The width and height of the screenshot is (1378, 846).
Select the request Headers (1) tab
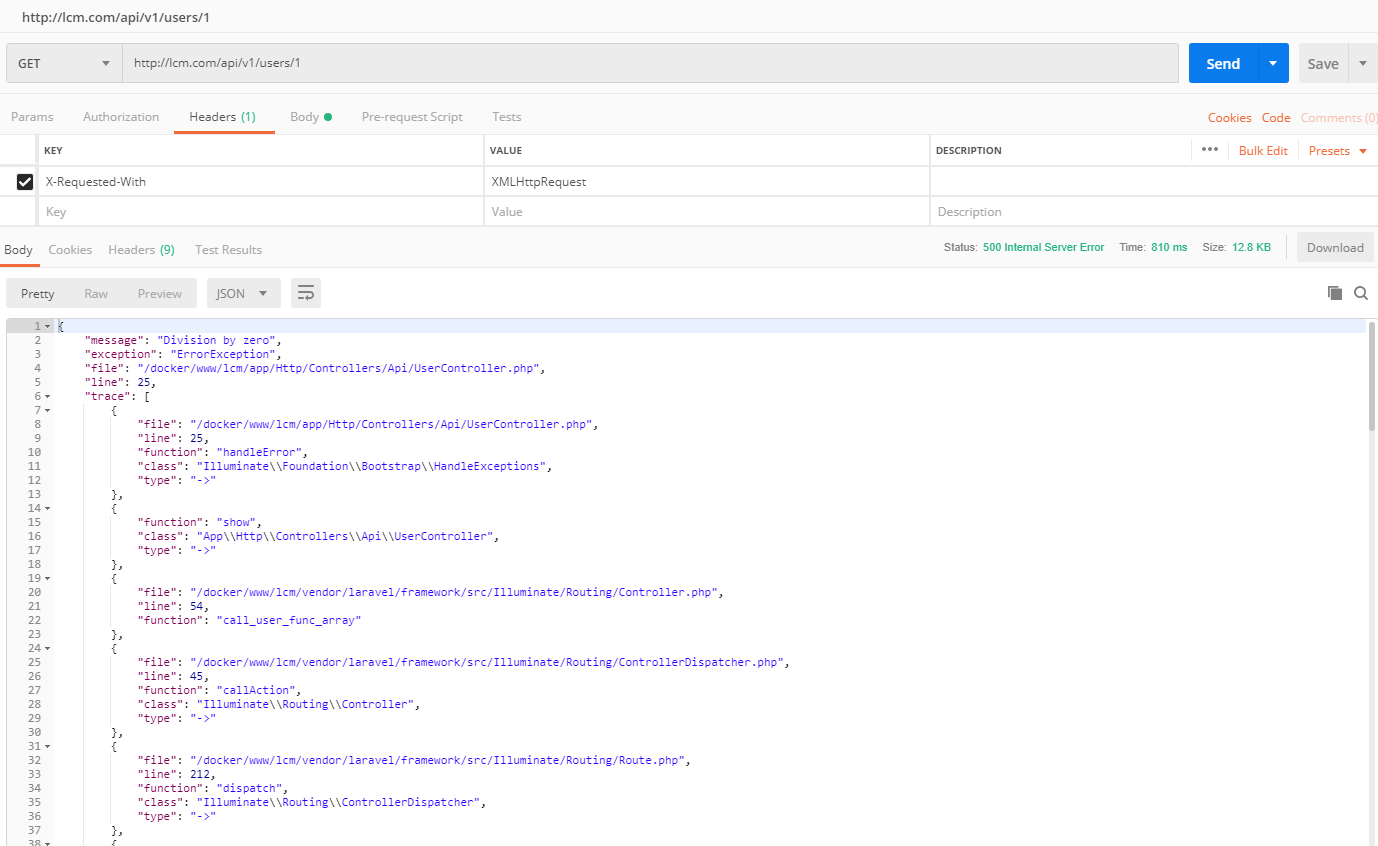[222, 117]
